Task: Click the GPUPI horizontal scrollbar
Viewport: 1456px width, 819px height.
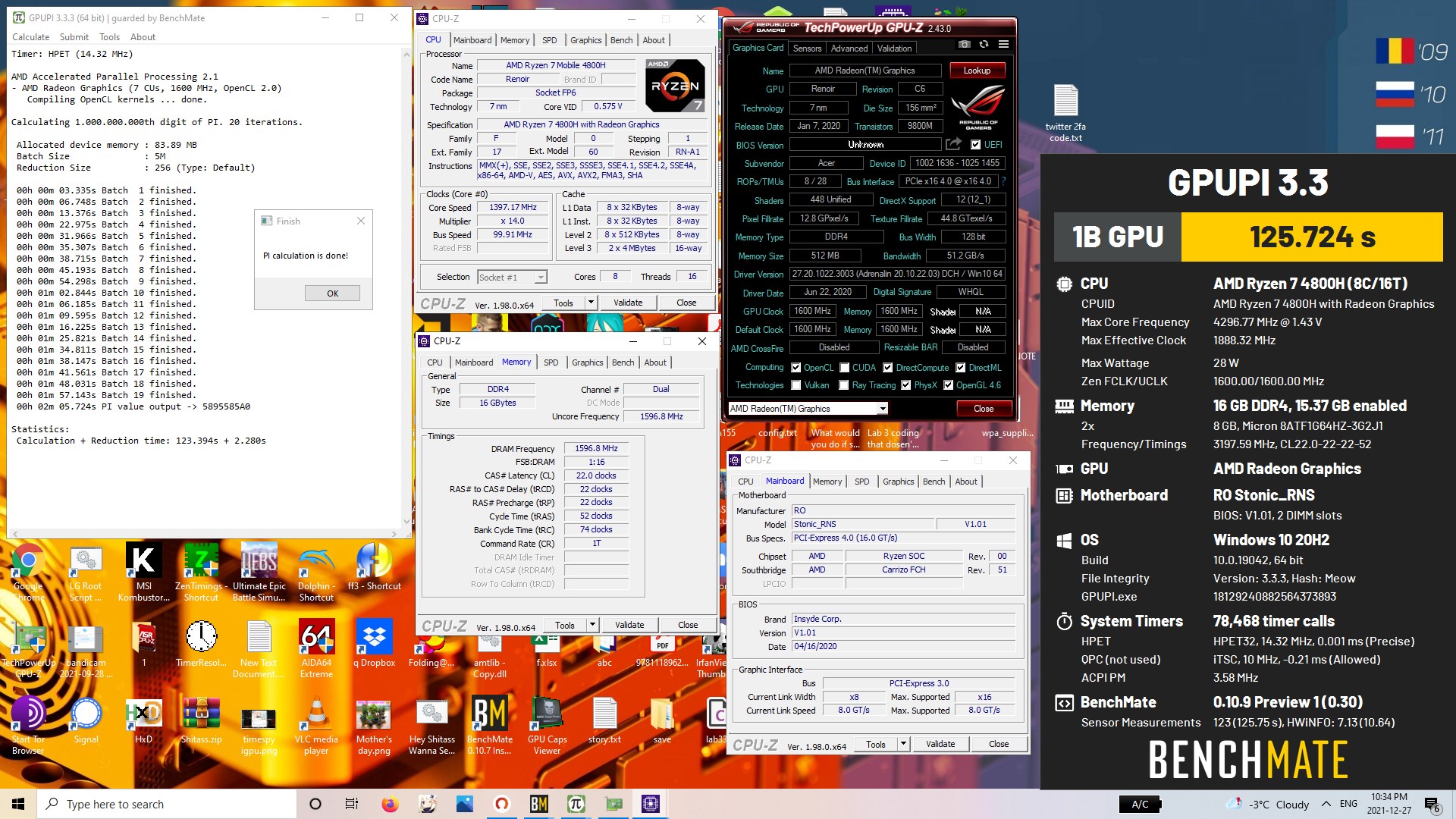Action: pos(204,534)
